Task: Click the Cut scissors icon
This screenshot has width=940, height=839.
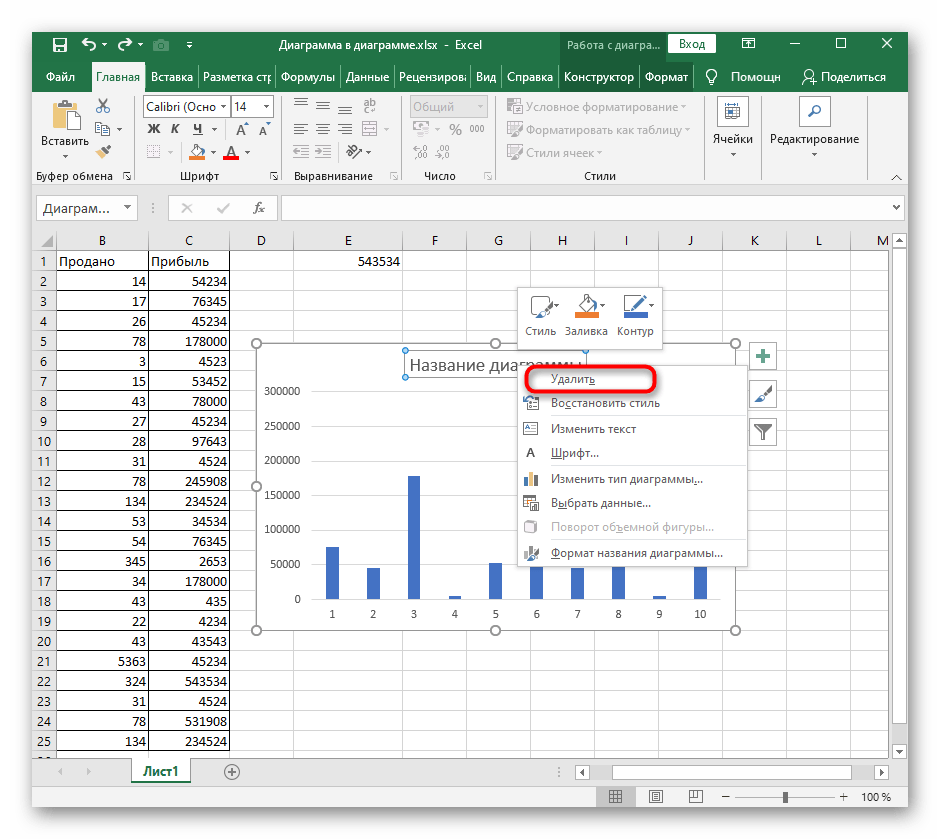Action: click(102, 106)
